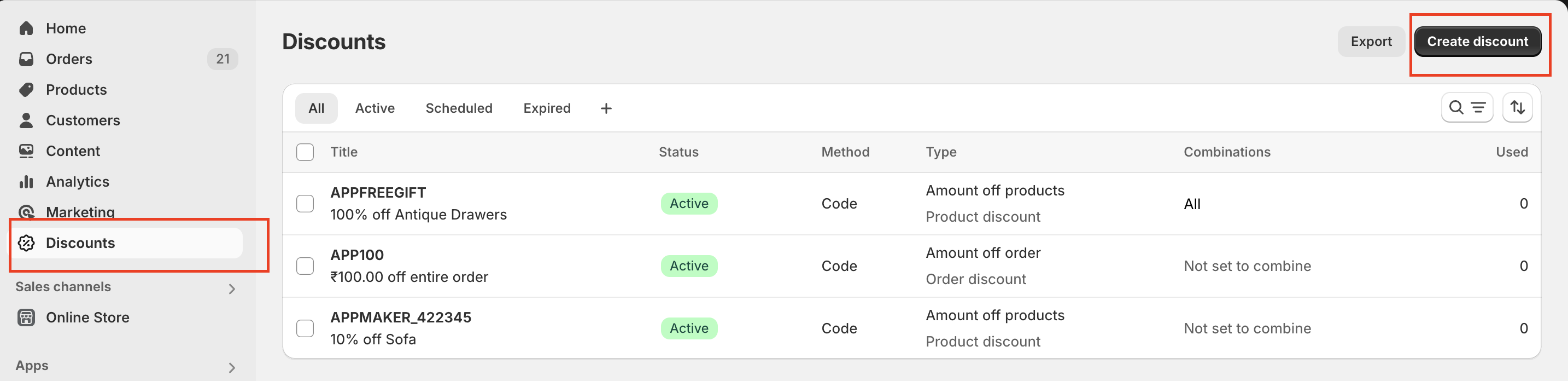Add a new view with plus
This screenshot has height=381, width=1568.
(x=606, y=108)
